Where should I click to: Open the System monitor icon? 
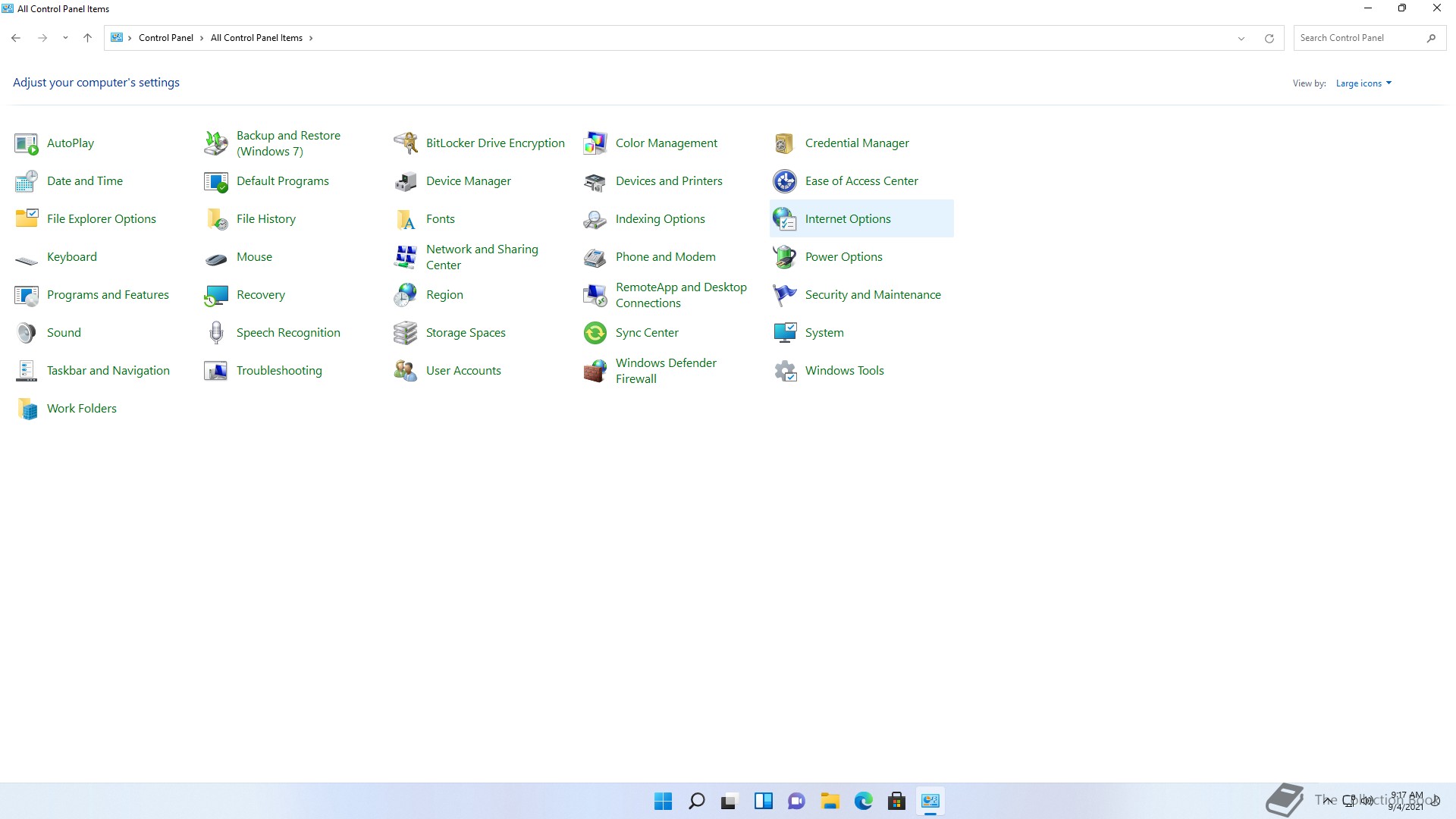coord(785,333)
